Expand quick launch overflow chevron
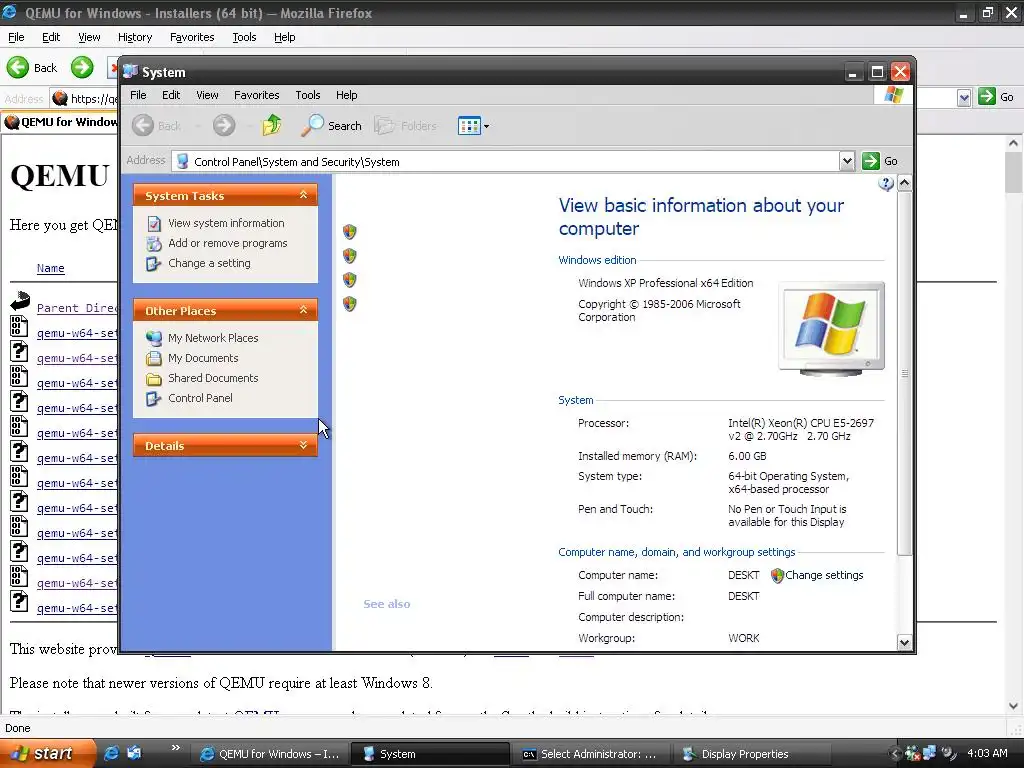This screenshot has width=1024, height=768. 175,748
